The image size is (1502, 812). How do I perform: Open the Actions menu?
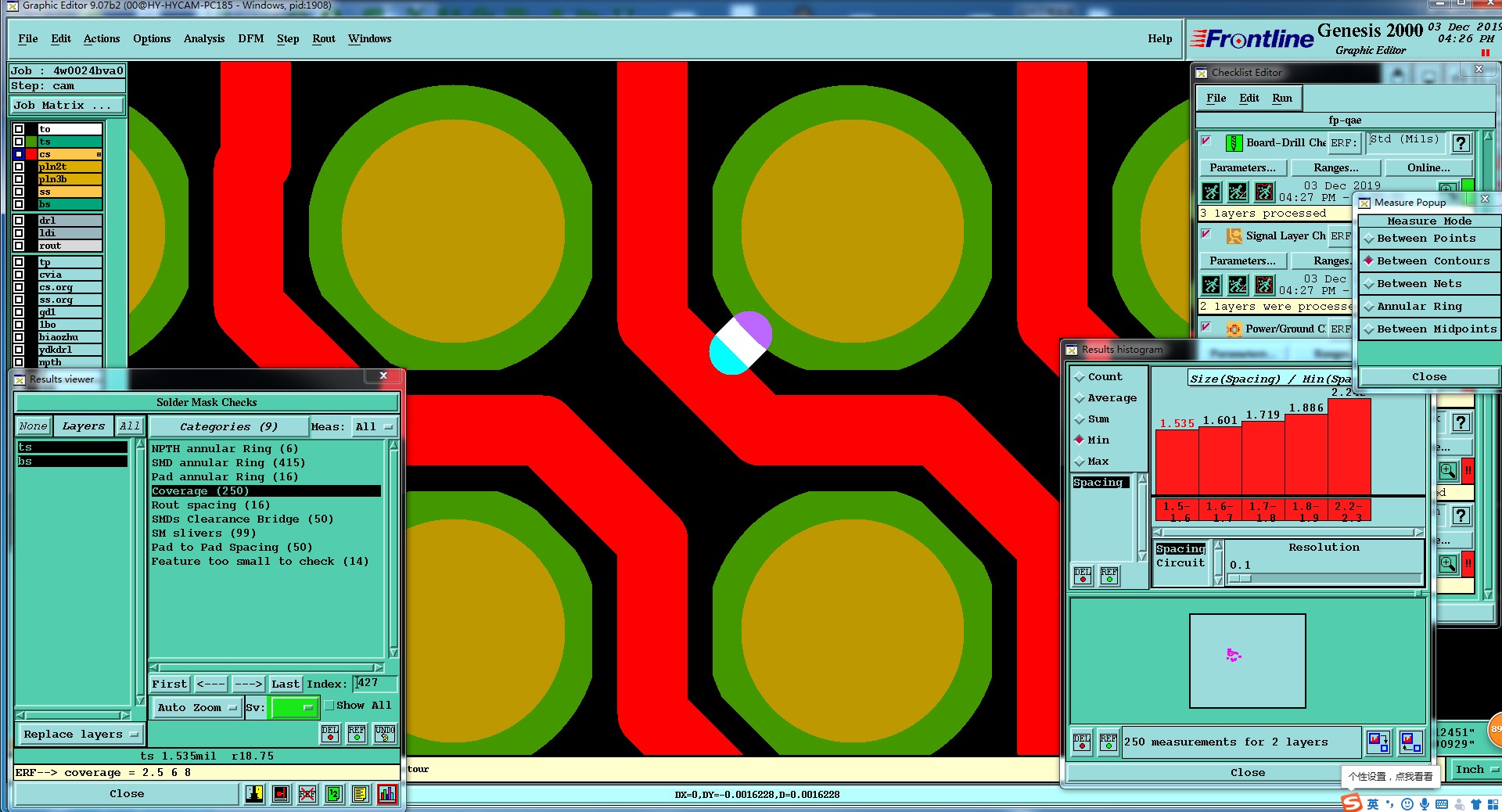coord(102,39)
